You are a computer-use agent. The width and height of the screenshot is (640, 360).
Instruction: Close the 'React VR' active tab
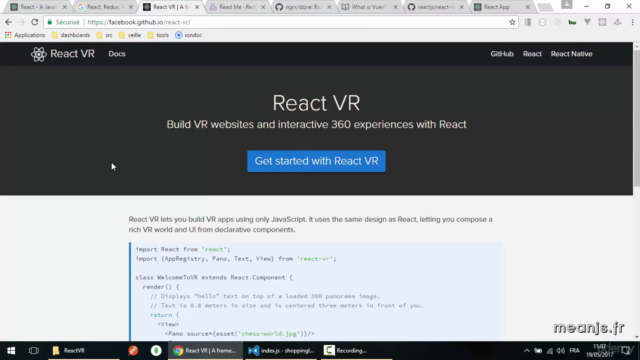197,7
